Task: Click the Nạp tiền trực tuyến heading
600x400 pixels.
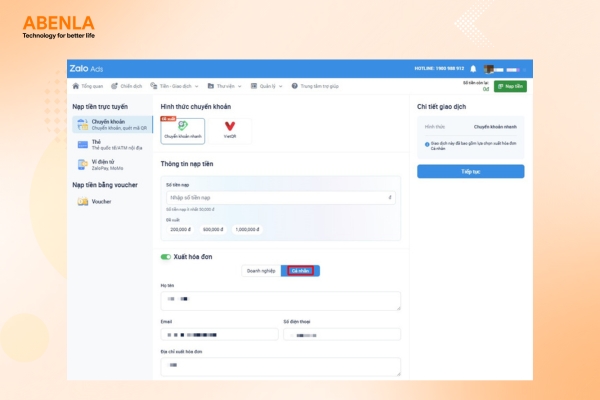Action: click(100, 107)
